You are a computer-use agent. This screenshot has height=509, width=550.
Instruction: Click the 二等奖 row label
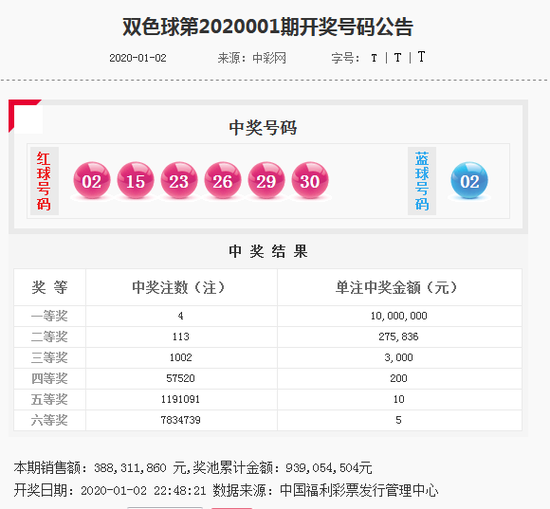pos(49,337)
